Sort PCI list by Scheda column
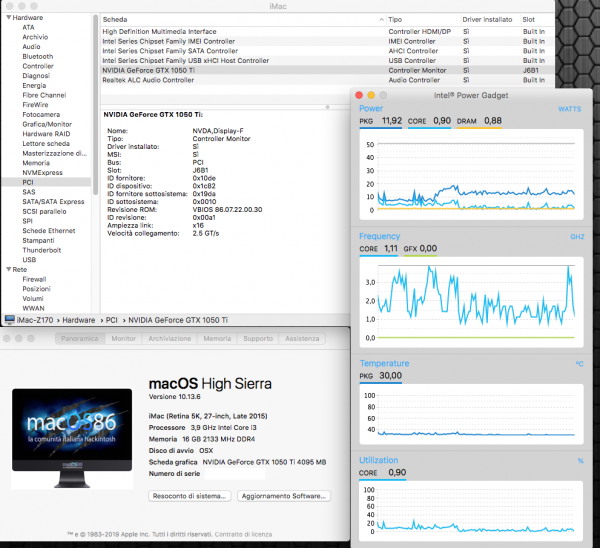This screenshot has height=548, width=600. pyautogui.click(x=243, y=20)
